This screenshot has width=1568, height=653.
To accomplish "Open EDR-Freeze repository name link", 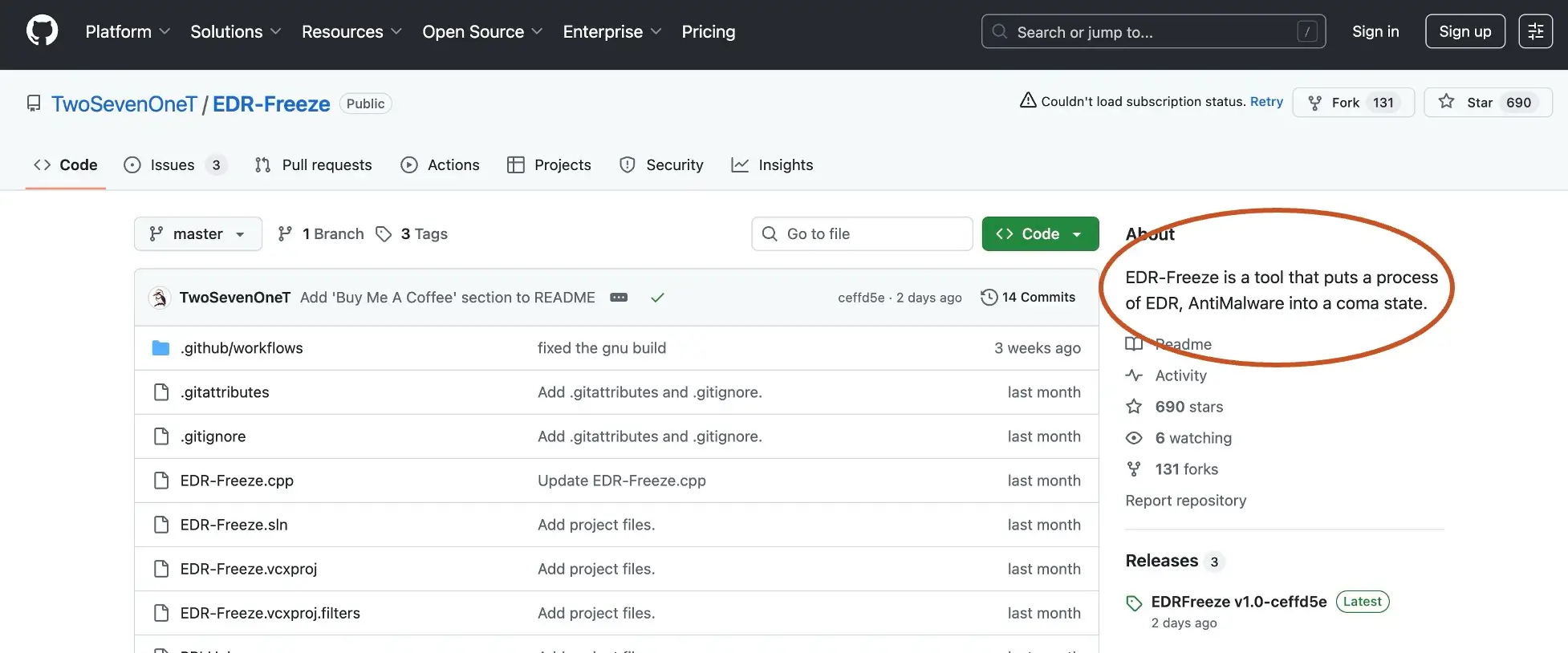I will 271,103.
